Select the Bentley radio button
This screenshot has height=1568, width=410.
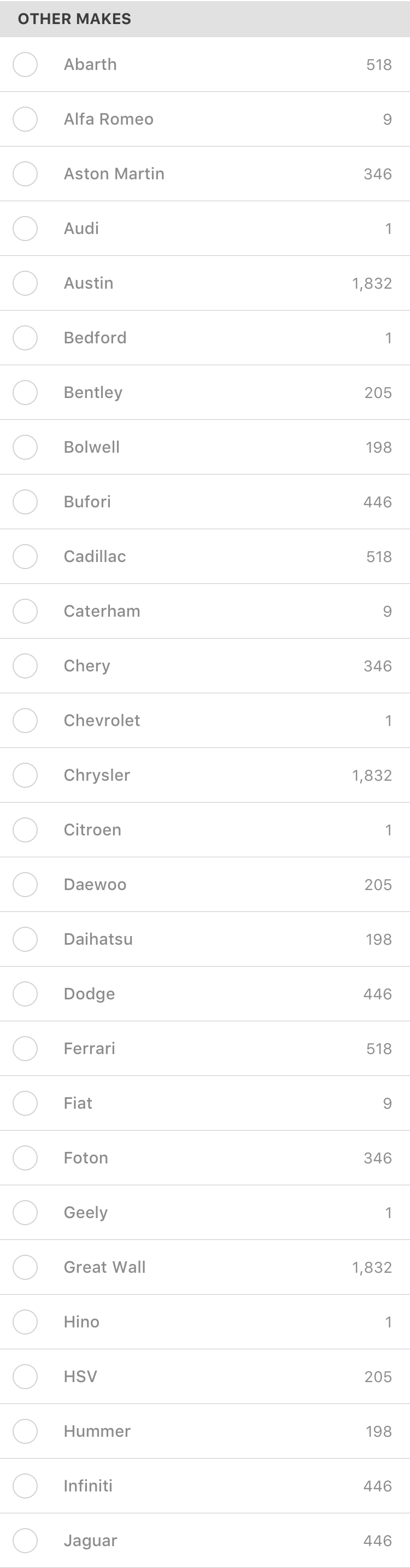click(x=25, y=393)
